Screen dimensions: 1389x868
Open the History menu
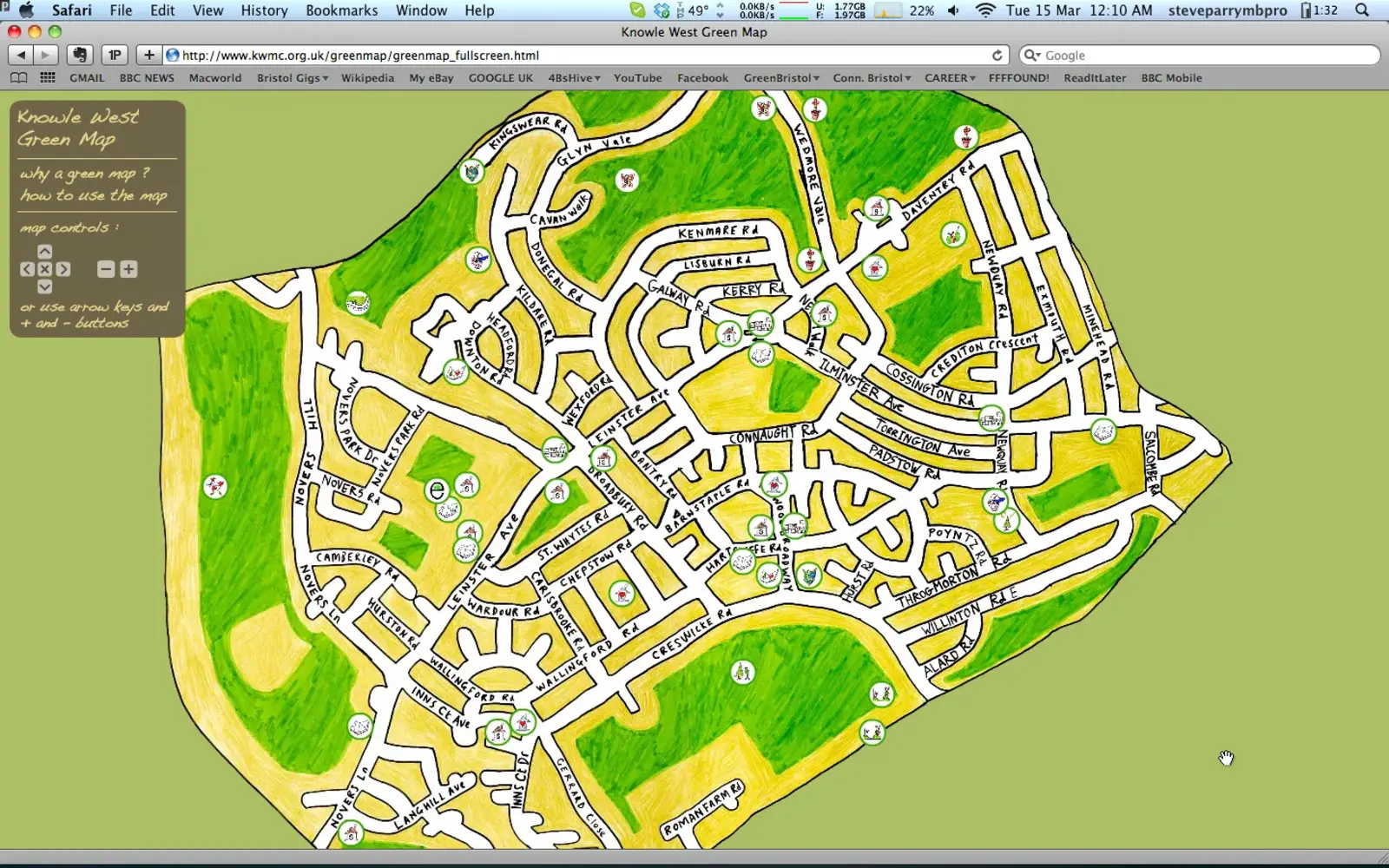pyautogui.click(x=264, y=10)
